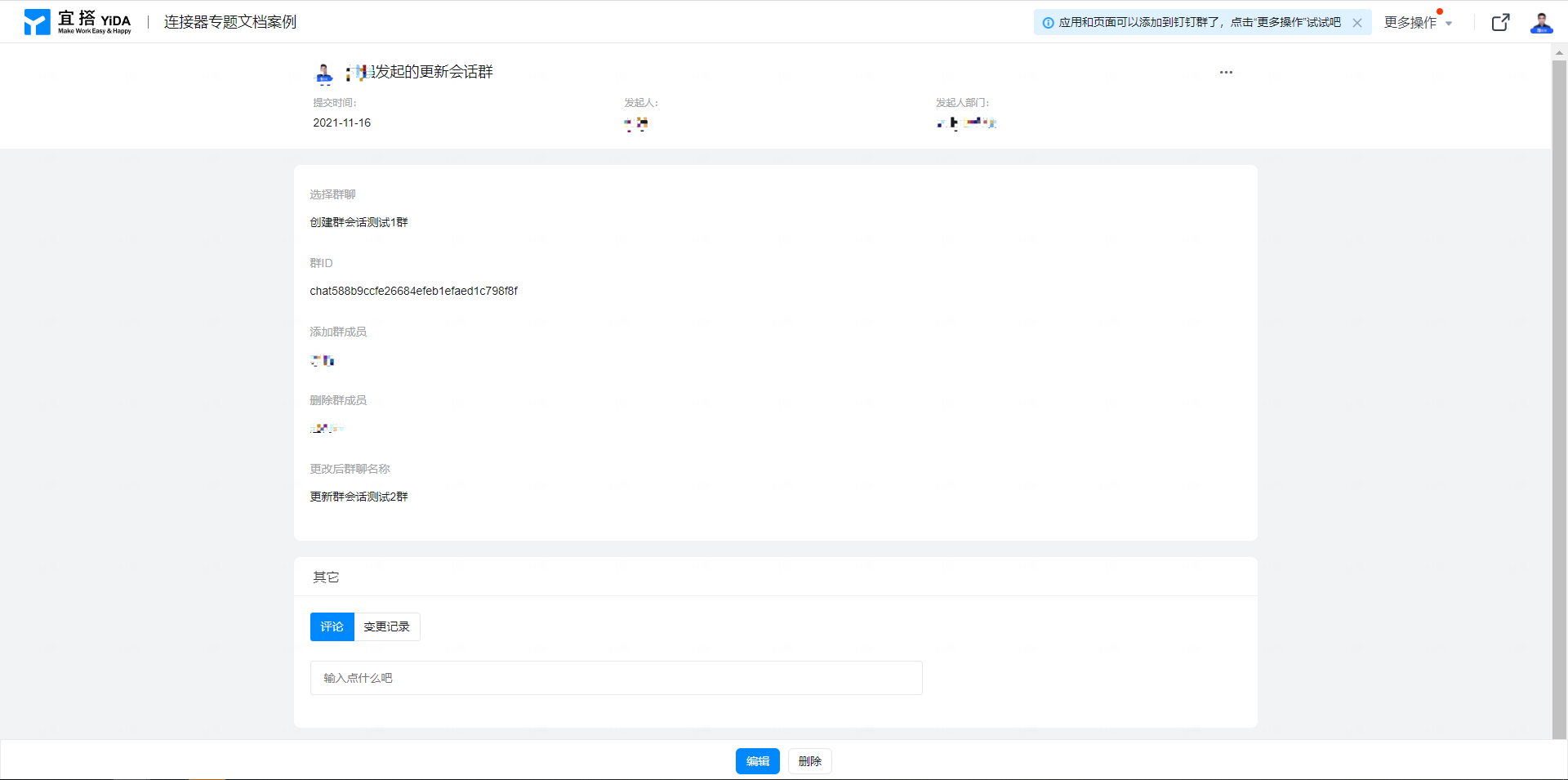Switch to the 评论 tab
The image size is (1568, 780).
[x=332, y=626]
